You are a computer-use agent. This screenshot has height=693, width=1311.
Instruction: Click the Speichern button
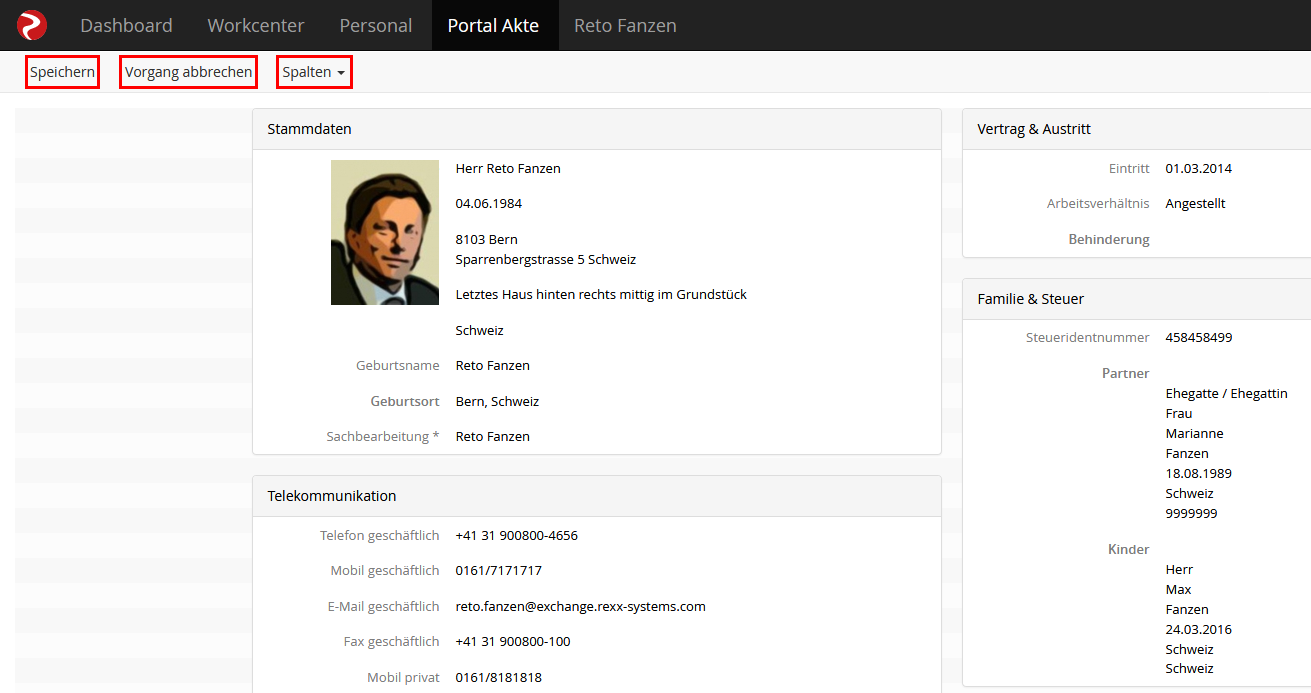[x=62, y=72]
